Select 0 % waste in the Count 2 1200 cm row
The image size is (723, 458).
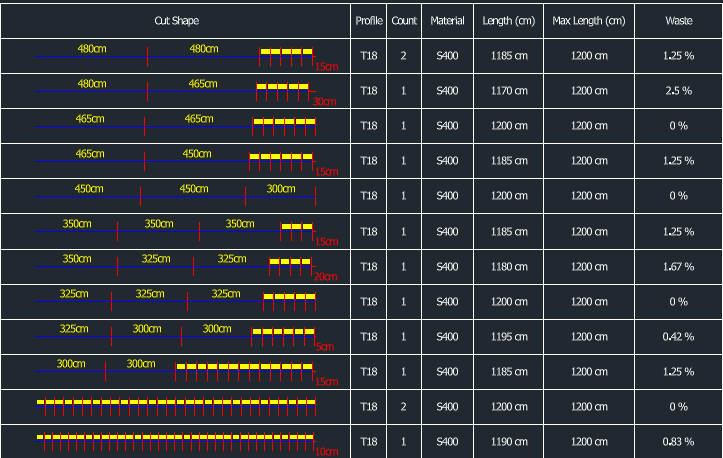(679, 407)
